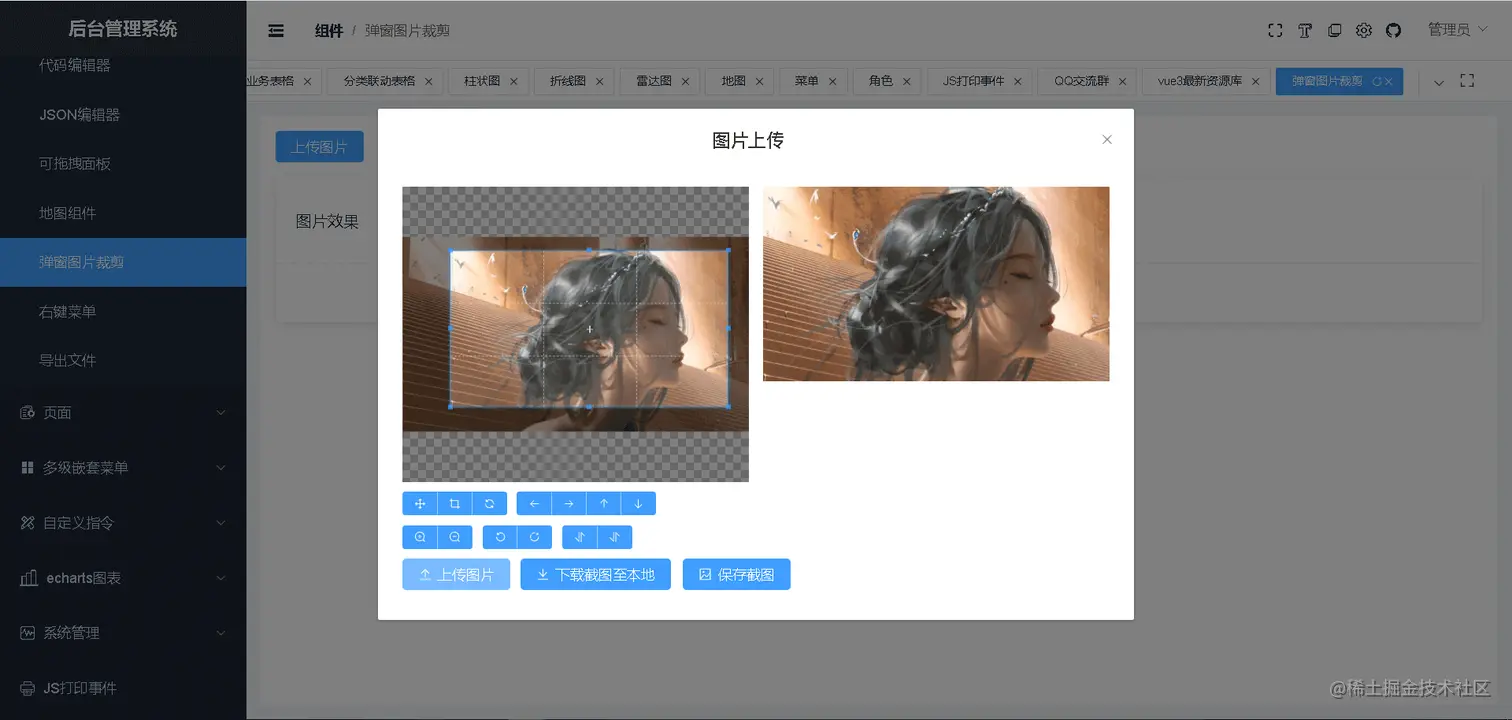The image size is (1512, 720).
Task: Toggle vertical flip of the cropped image
Action: click(x=614, y=537)
